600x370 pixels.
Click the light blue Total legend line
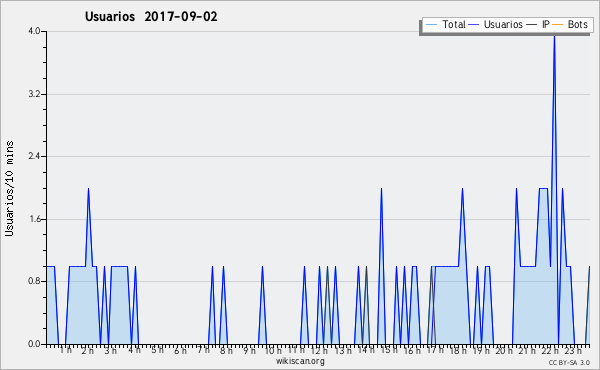tap(431, 25)
